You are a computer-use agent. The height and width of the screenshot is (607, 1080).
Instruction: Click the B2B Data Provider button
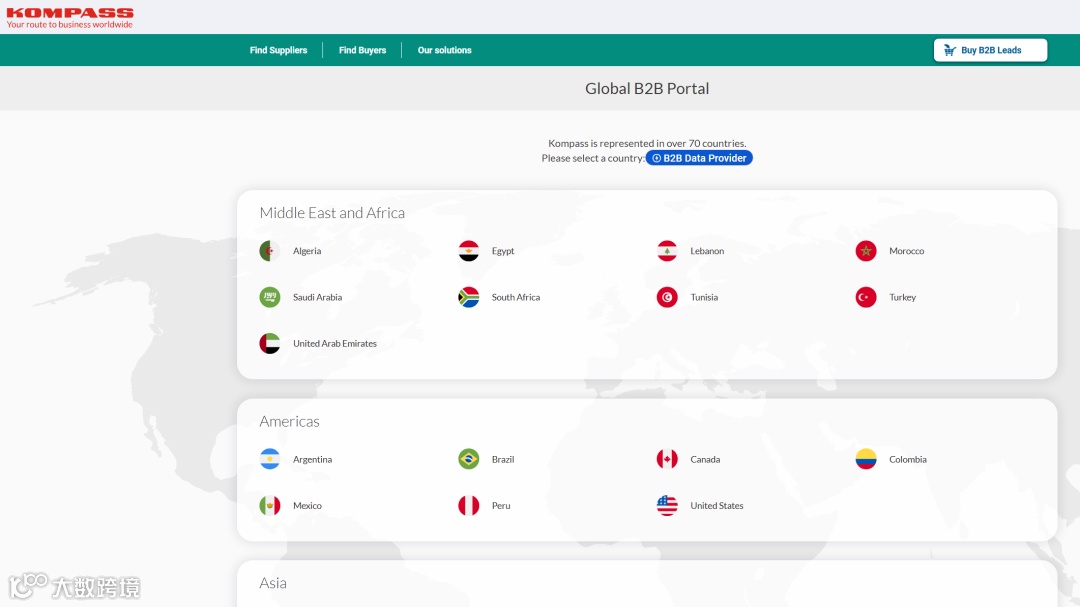pyautogui.click(x=699, y=158)
